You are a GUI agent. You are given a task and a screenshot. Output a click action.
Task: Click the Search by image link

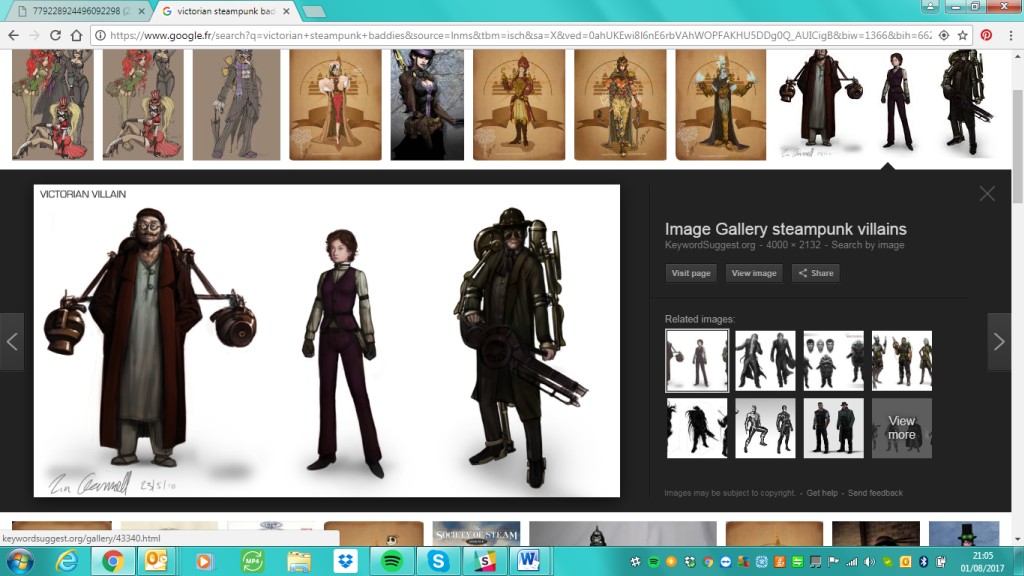click(867, 245)
